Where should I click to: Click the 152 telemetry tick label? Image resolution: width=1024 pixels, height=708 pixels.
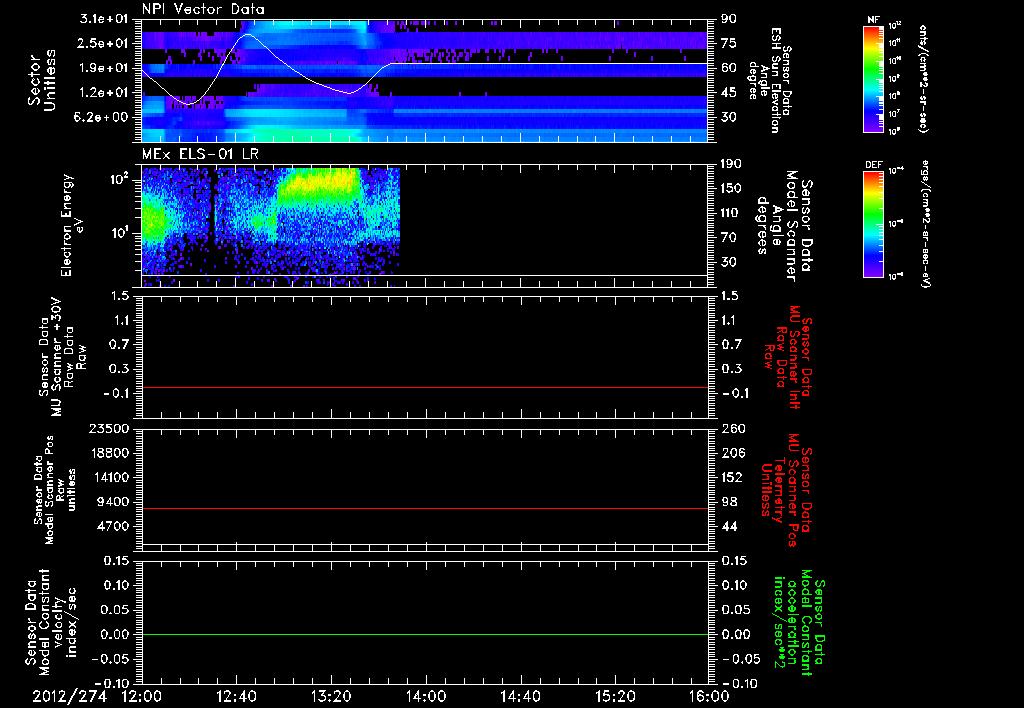tap(732, 477)
